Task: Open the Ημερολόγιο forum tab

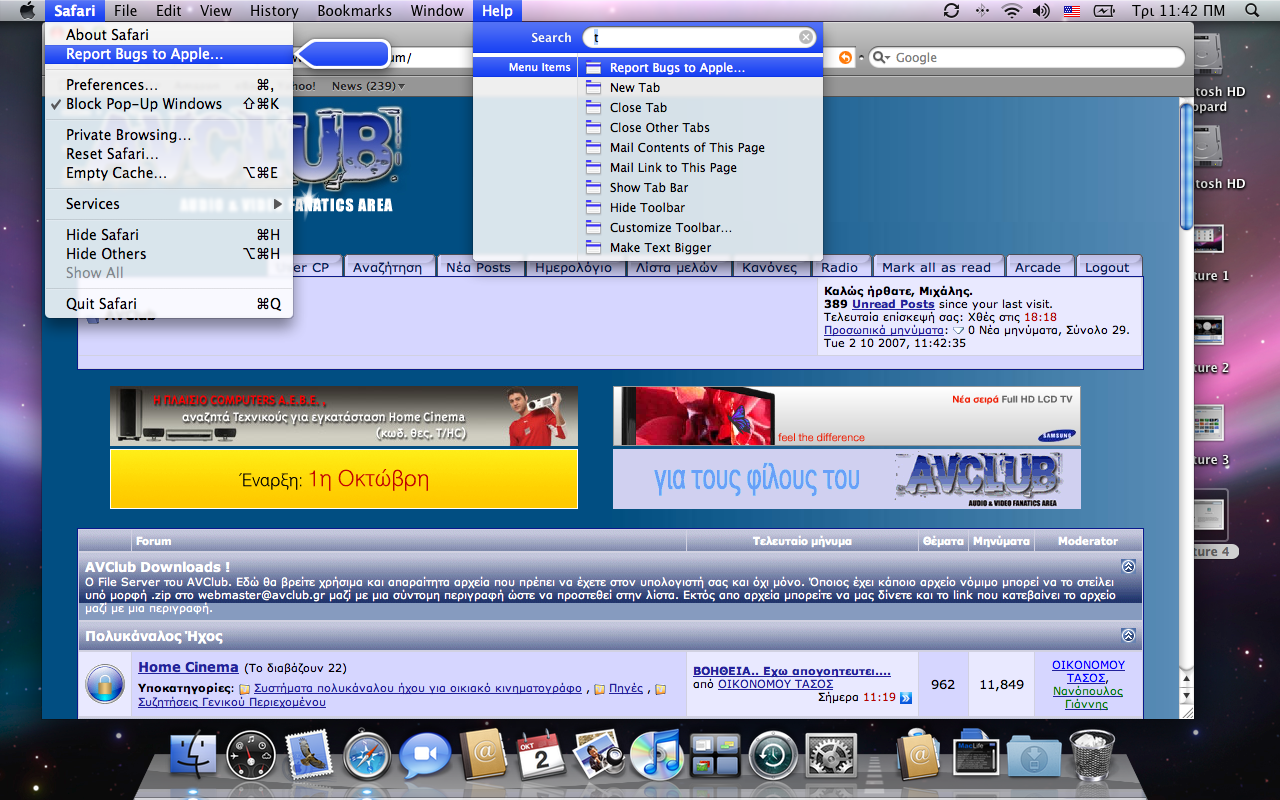Action: pos(573,267)
